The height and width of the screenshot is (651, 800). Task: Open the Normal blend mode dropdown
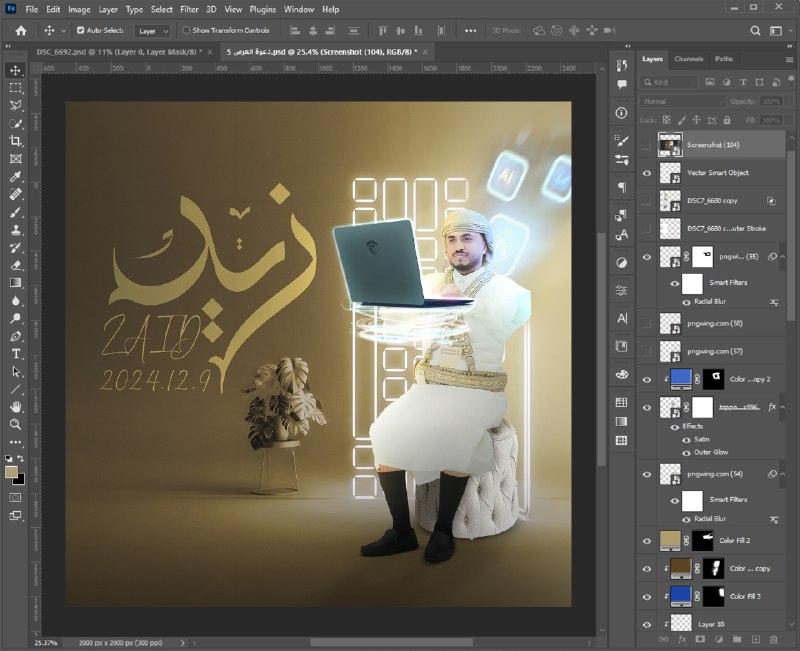pos(682,102)
